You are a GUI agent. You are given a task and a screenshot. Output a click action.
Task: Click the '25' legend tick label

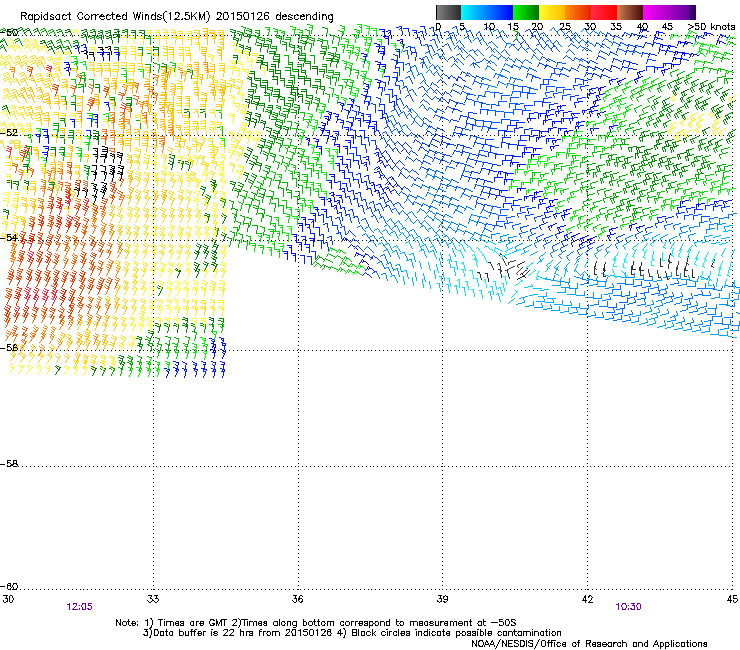coord(565,27)
